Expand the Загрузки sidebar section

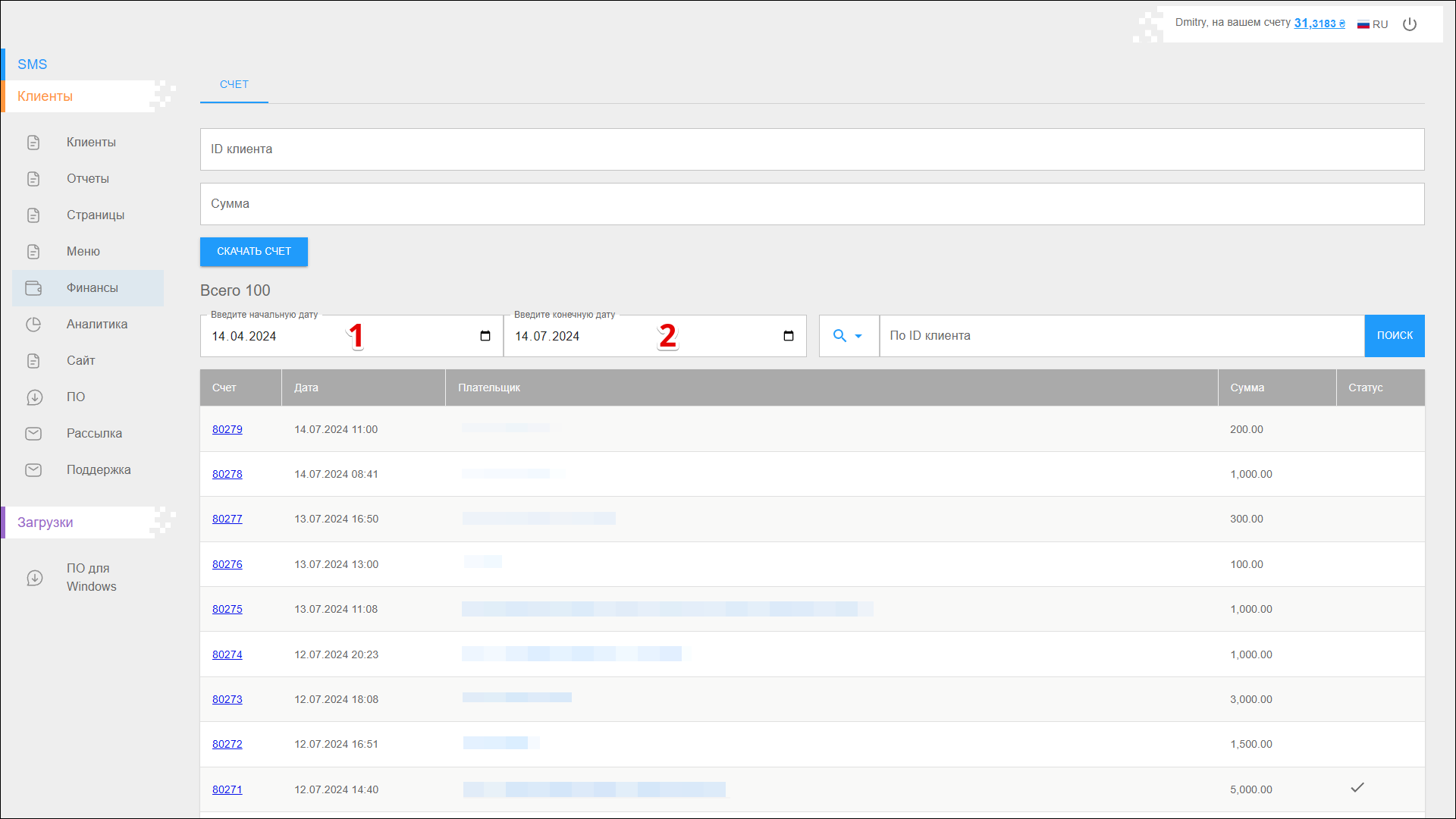(x=45, y=522)
